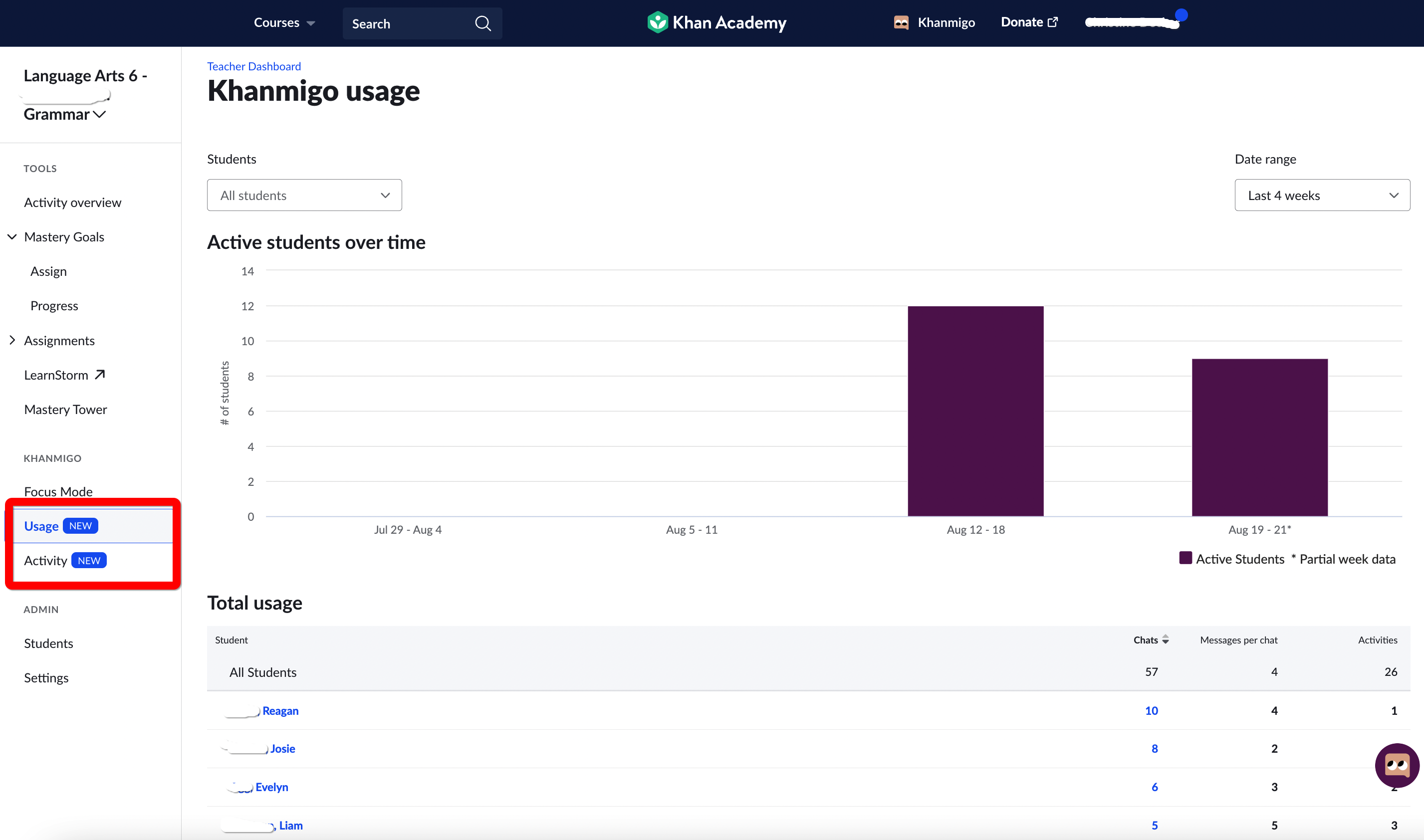Click the search magnifying glass icon

pyautogui.click(x=482, y=23)
